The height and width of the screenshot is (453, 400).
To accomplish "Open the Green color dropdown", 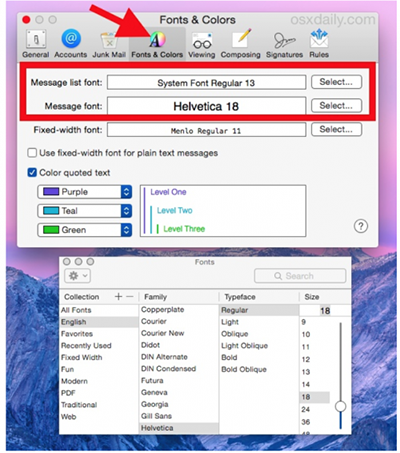I will click(x=85, y=230).
